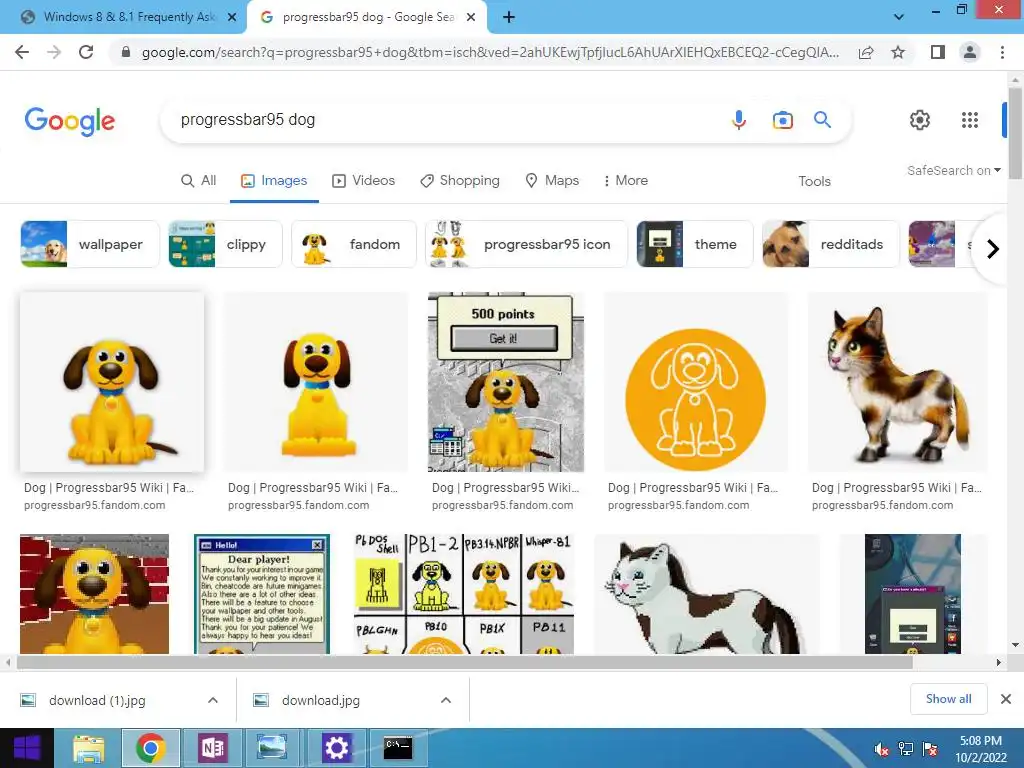The height and width of the screenshot is (768, 1024).
Task: Open Dear player dialog image
Action: click(262, 594)
